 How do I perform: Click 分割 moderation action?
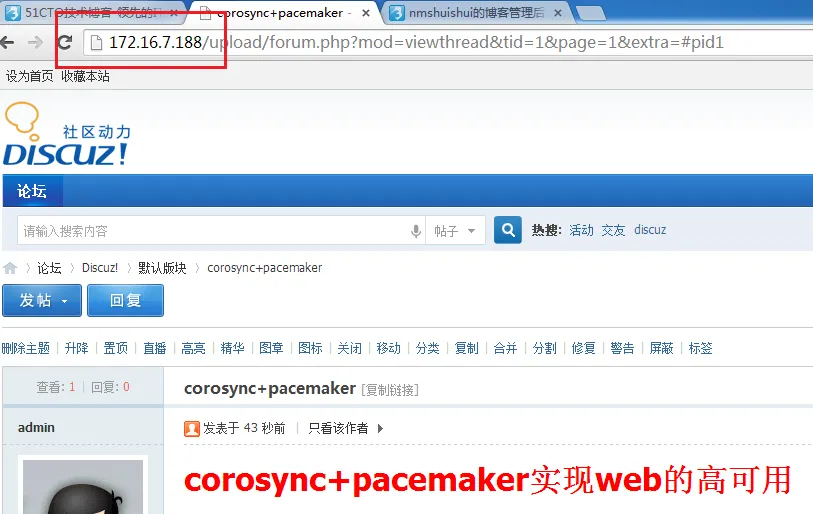(x=544, y=348)
